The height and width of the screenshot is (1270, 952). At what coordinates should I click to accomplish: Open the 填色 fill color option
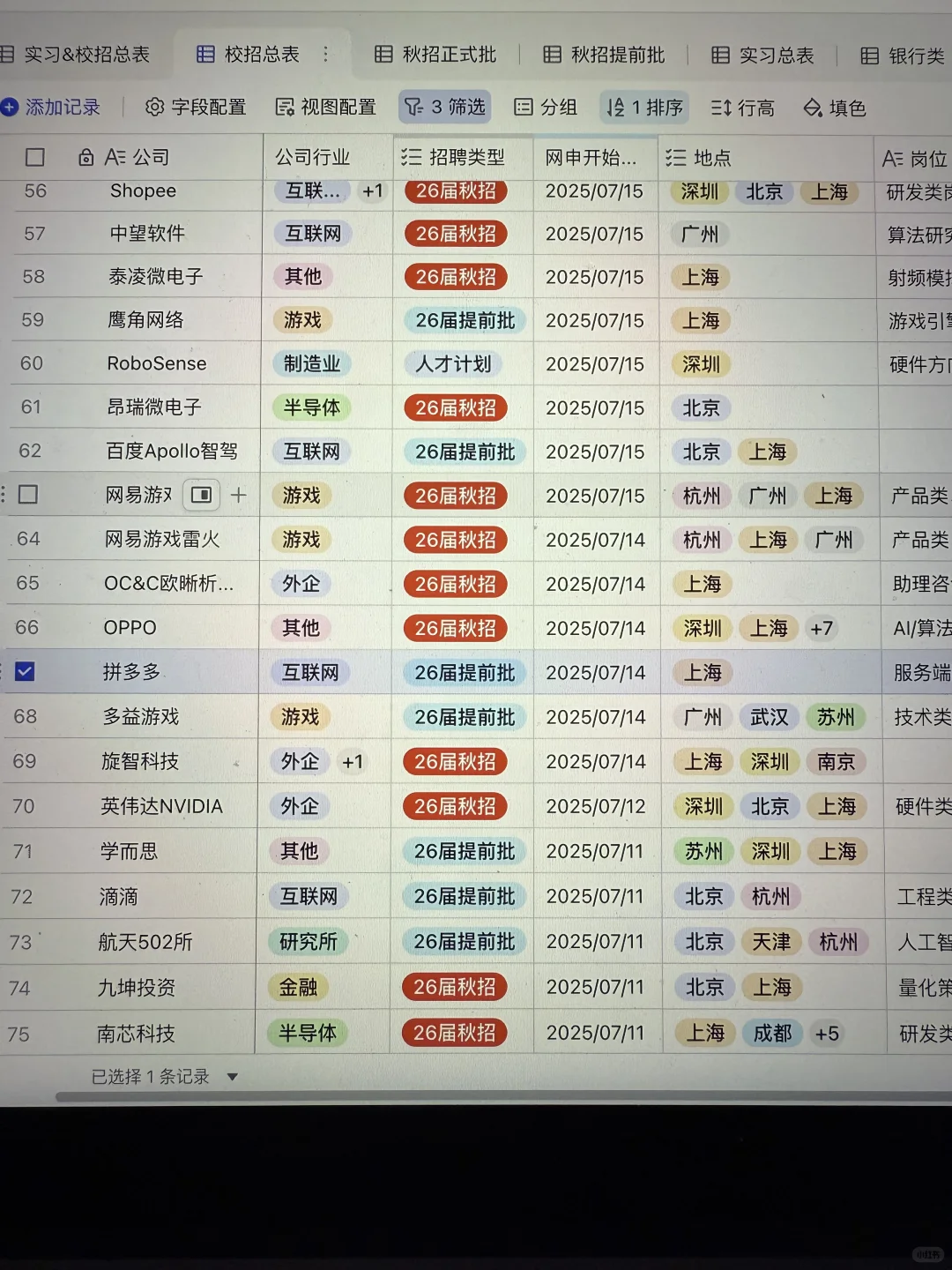tap(835, 108)
